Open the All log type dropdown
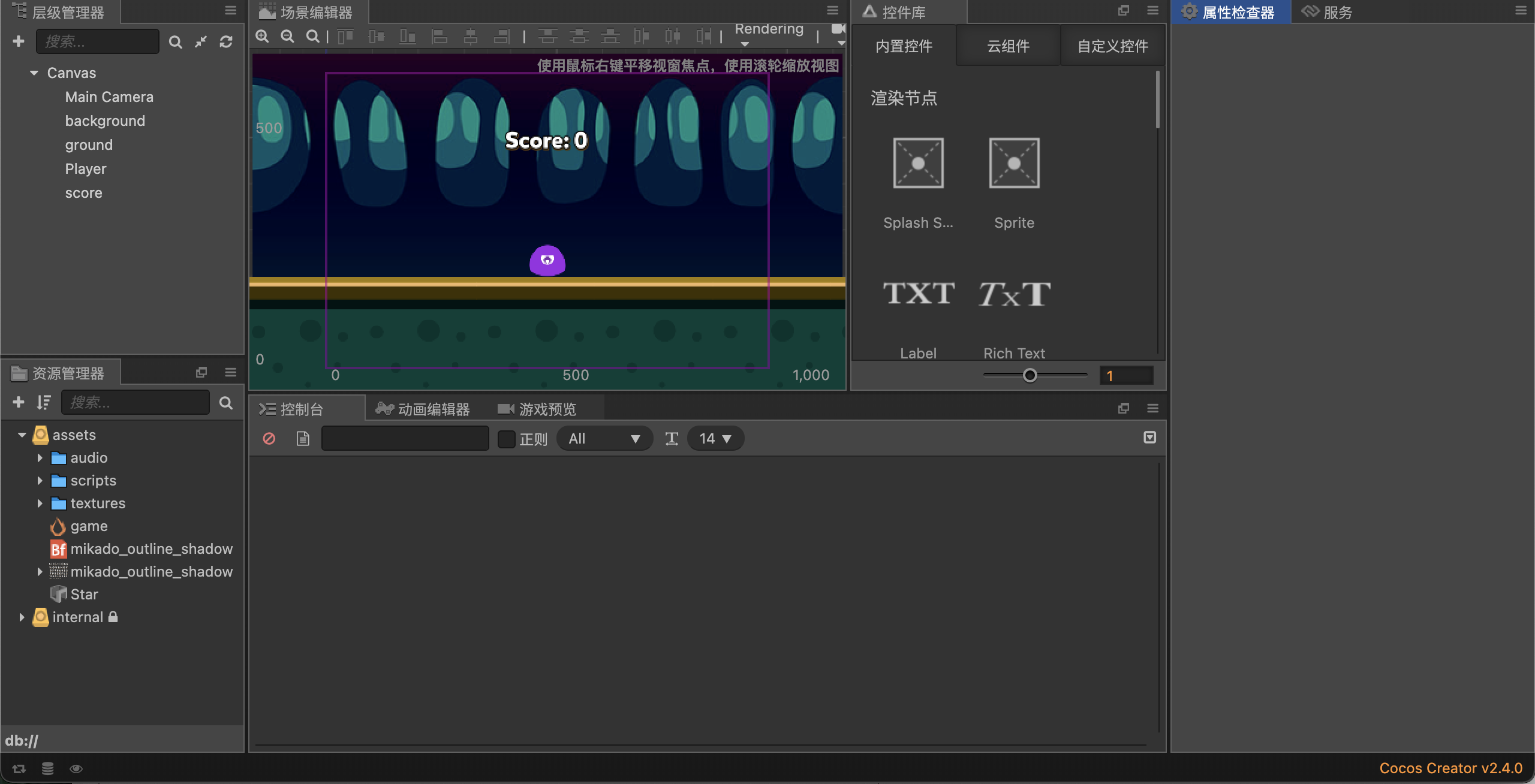Image resolution: width=1535 pixels, height=784 pixels. (x=604, y=439)
